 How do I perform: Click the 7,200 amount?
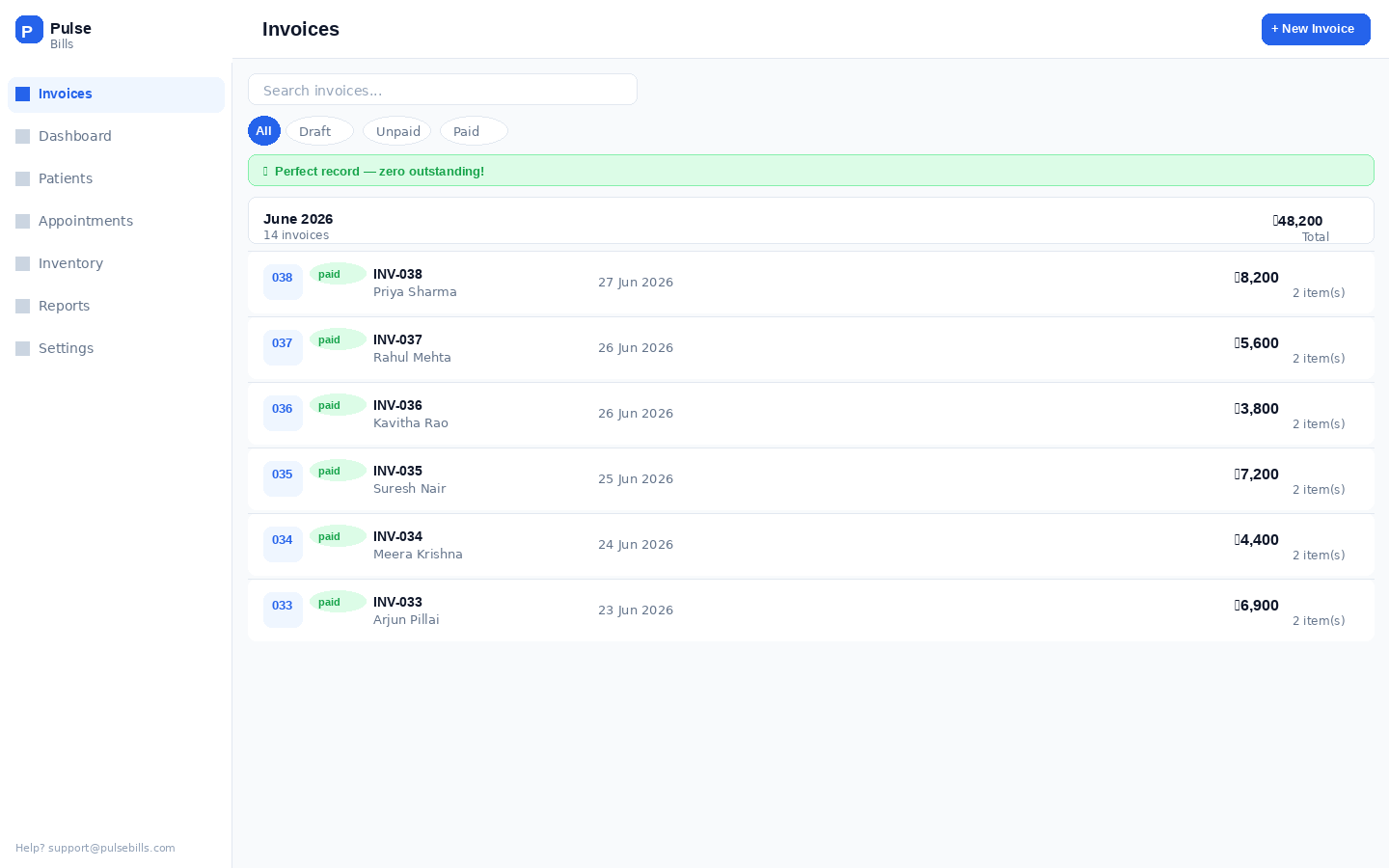click(1257, 475)
